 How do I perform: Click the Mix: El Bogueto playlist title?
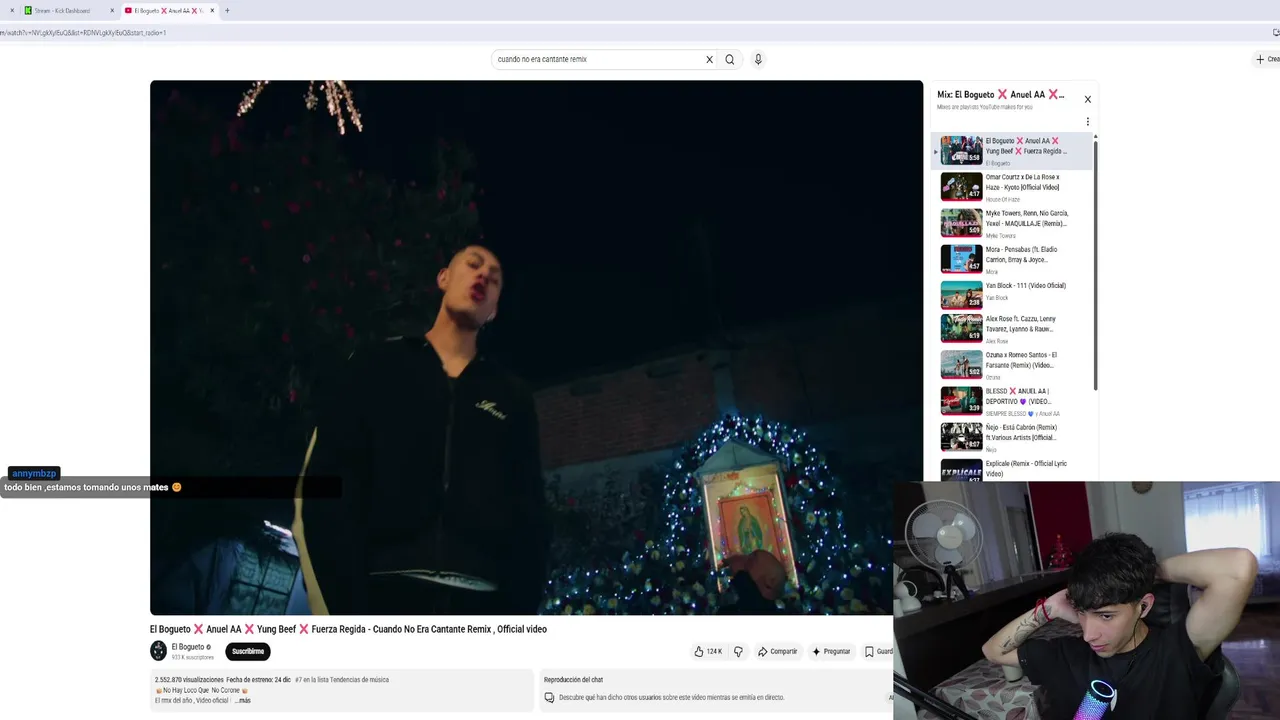click(1000, 95)
